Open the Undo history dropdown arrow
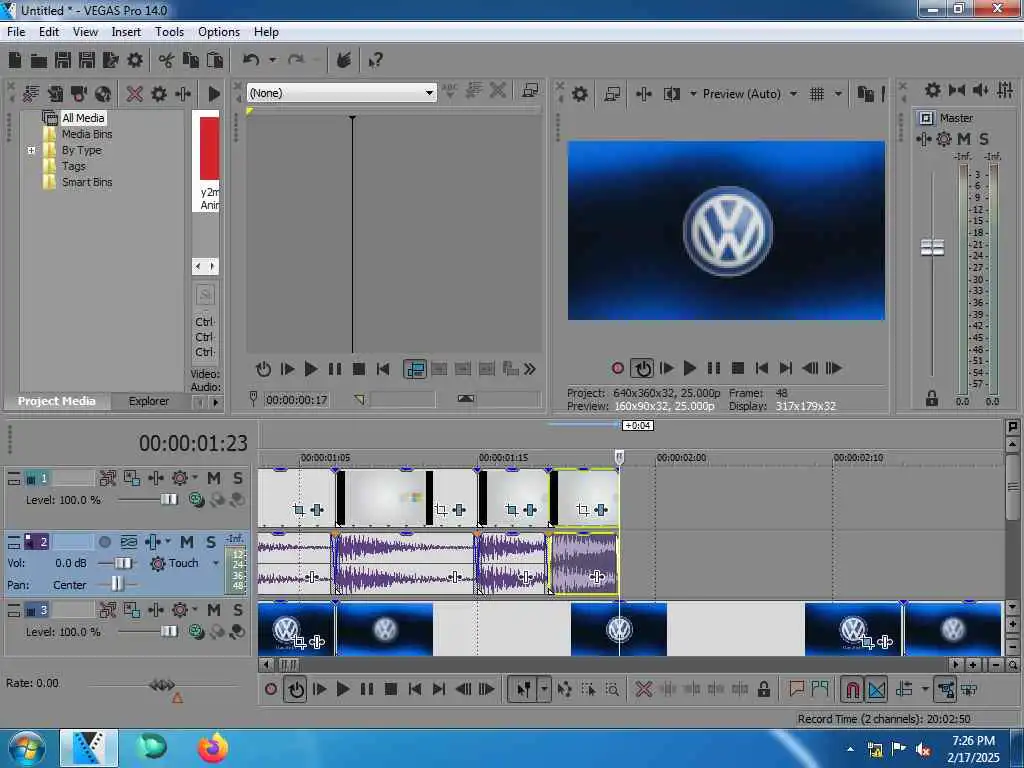Viewport: 1024px width, 768px height. [273, 60]
